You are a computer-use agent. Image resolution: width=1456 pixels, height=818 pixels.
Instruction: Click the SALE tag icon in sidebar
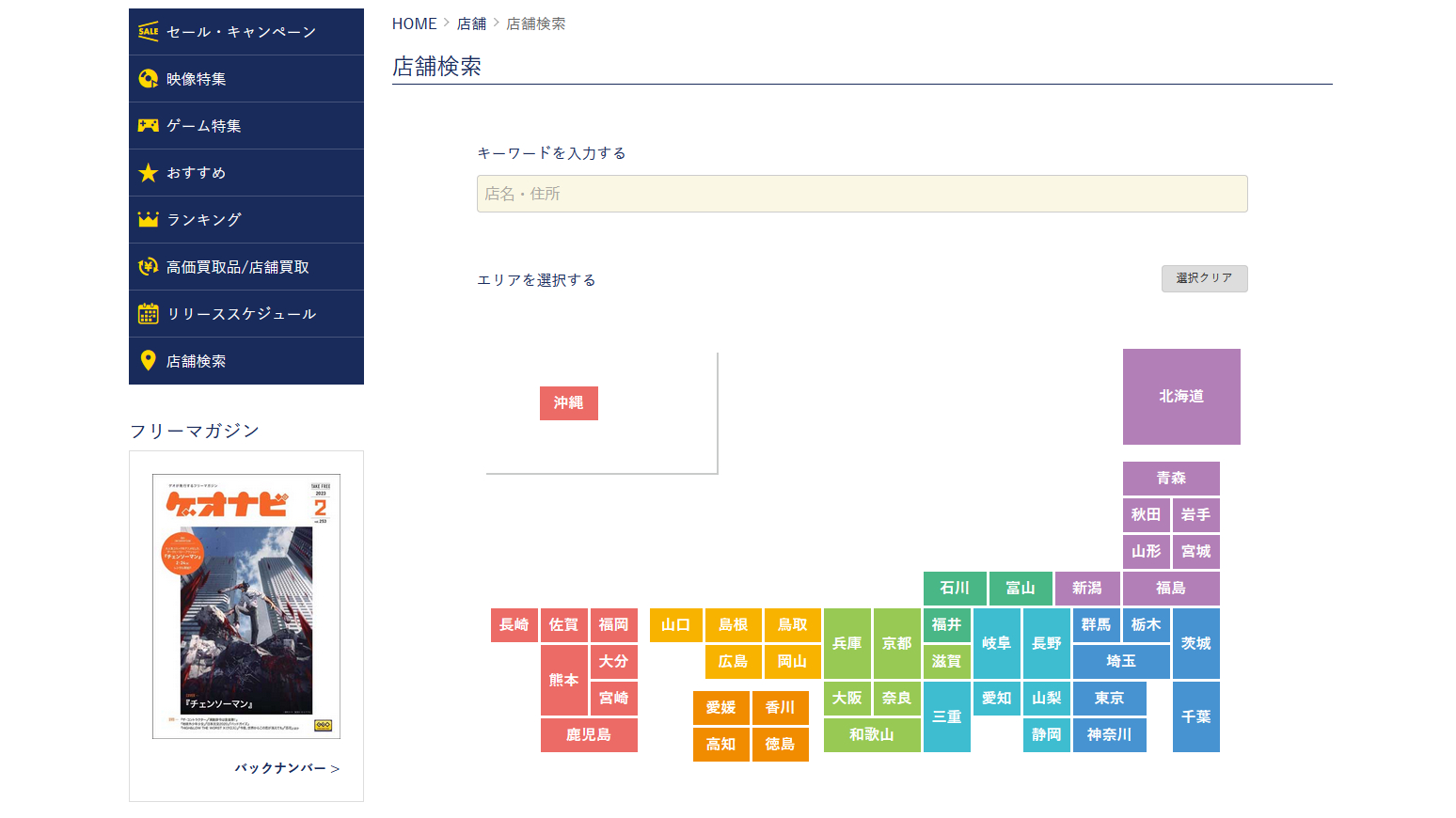click(x=148, y=32)
